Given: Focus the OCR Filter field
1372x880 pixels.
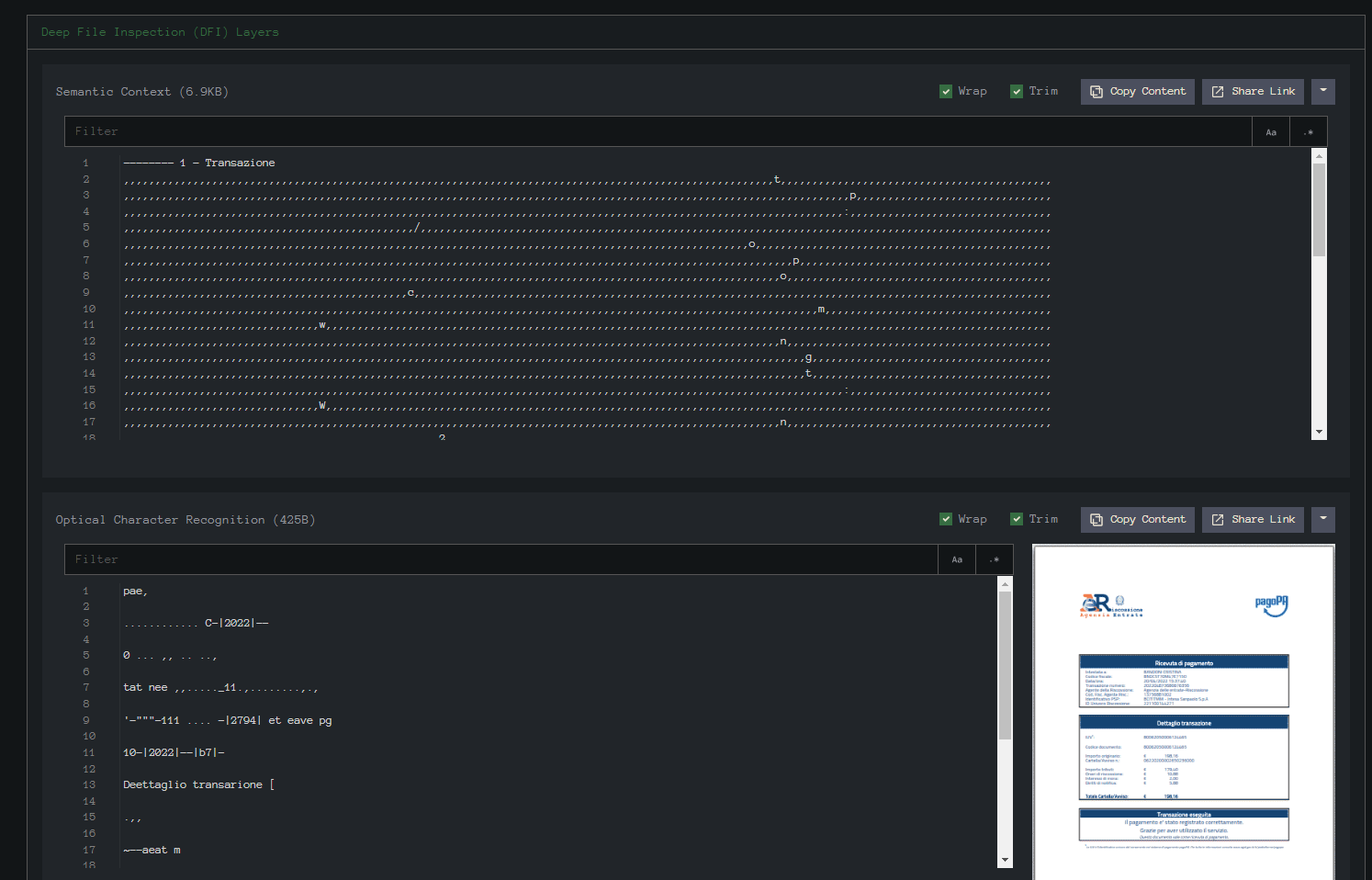Looking at the screenshot, I should 501,559.
